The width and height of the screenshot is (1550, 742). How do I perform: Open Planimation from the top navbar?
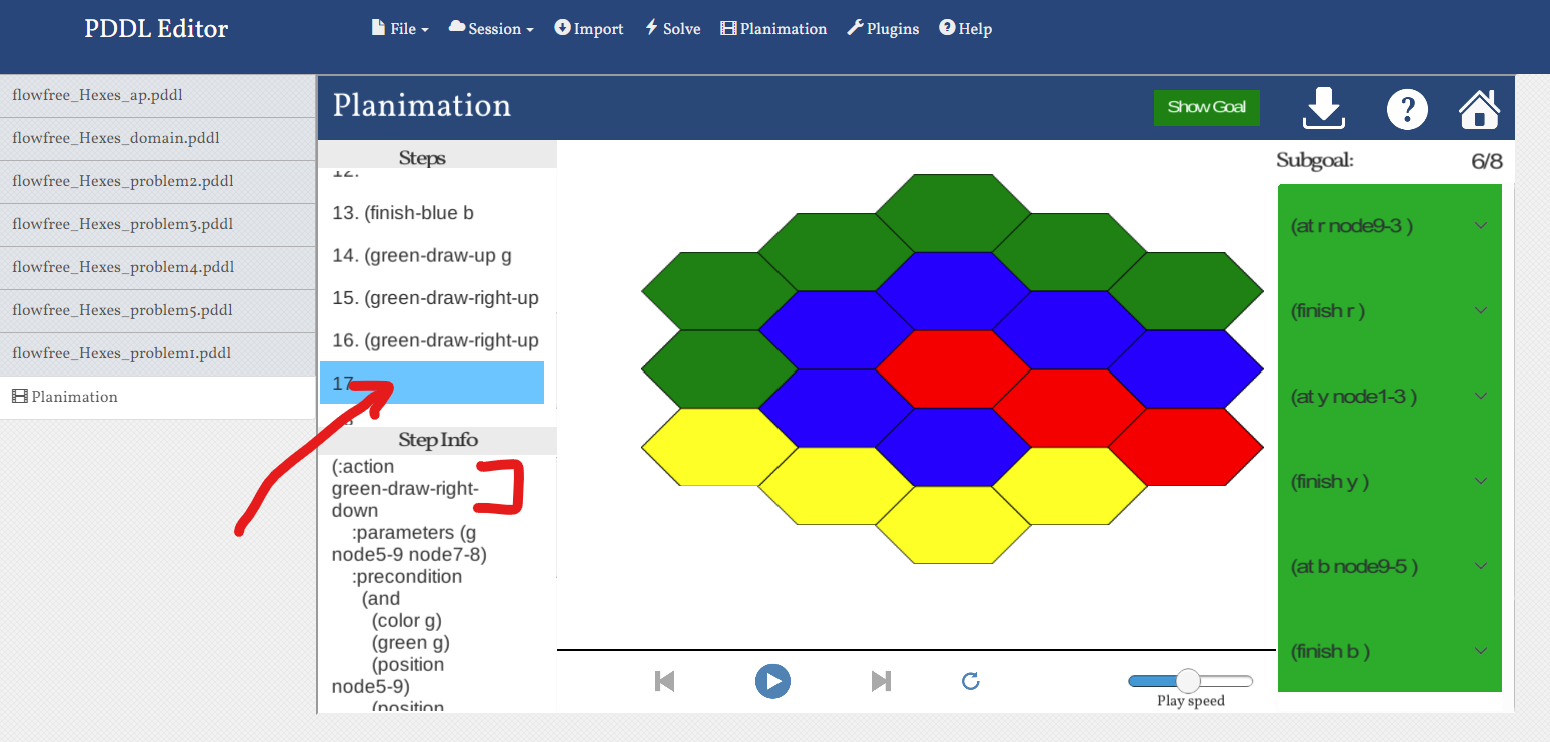tap(773, 28)
